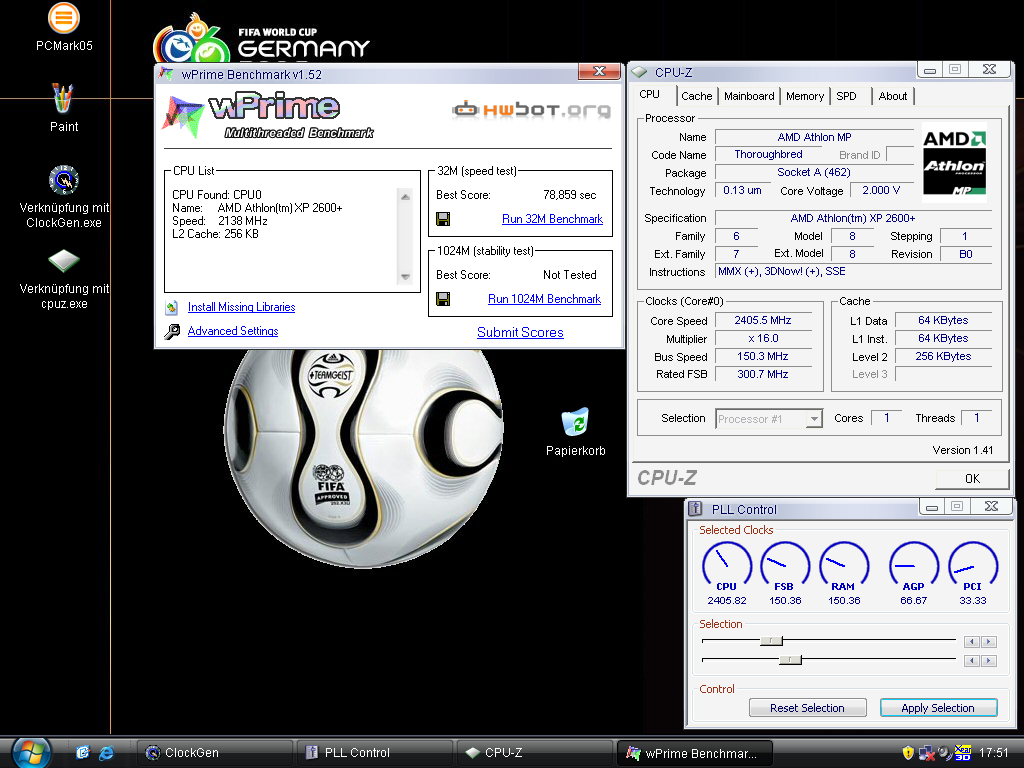Screen dimensions: 1024x768
Task: Click the upper slider's left step arrow
Action: click(x=972, y=642)
